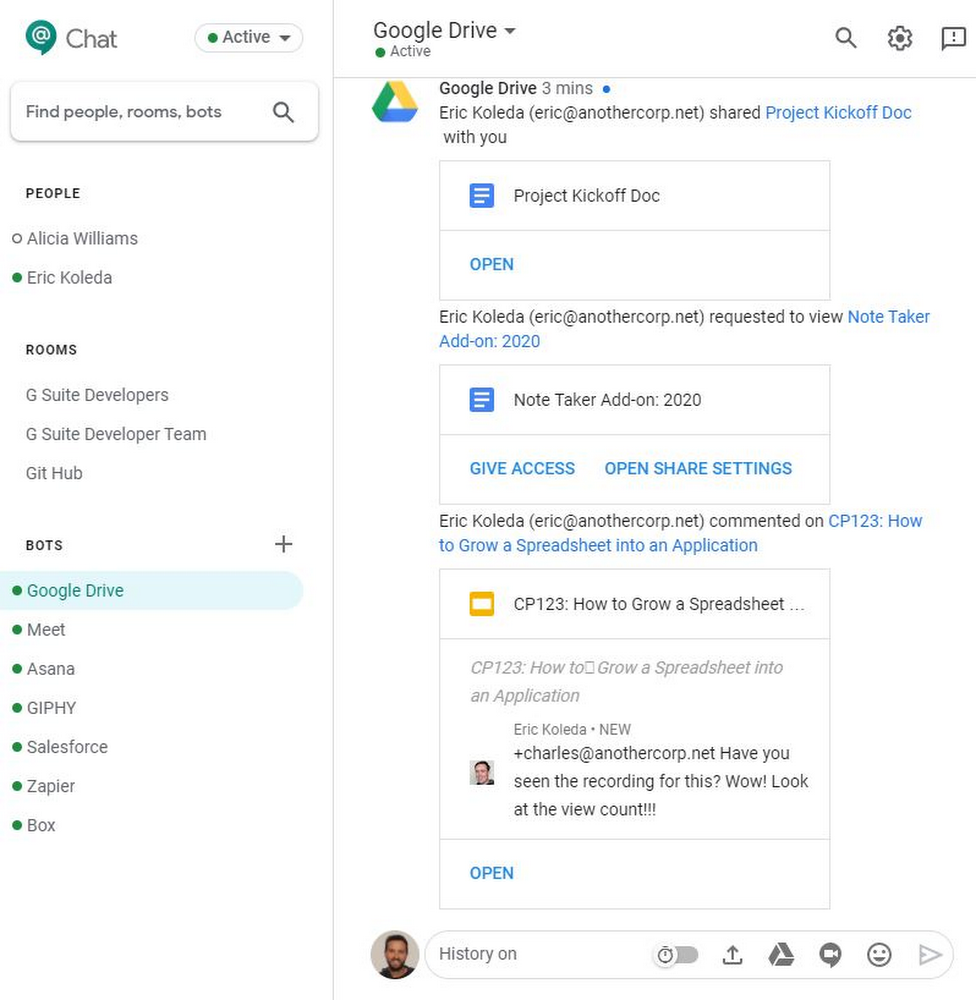Image resolution: width=976 pixels, height=1000 pixels.
Task: Click the plus icon next to Bots
Action: pos(283,544)
